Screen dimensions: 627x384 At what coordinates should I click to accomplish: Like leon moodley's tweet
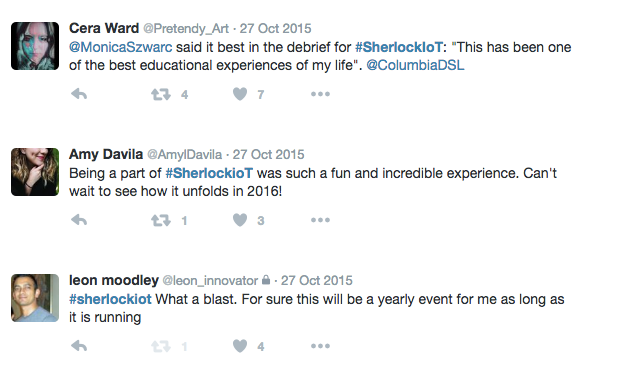pyautogui.click(x=240, y=346)
